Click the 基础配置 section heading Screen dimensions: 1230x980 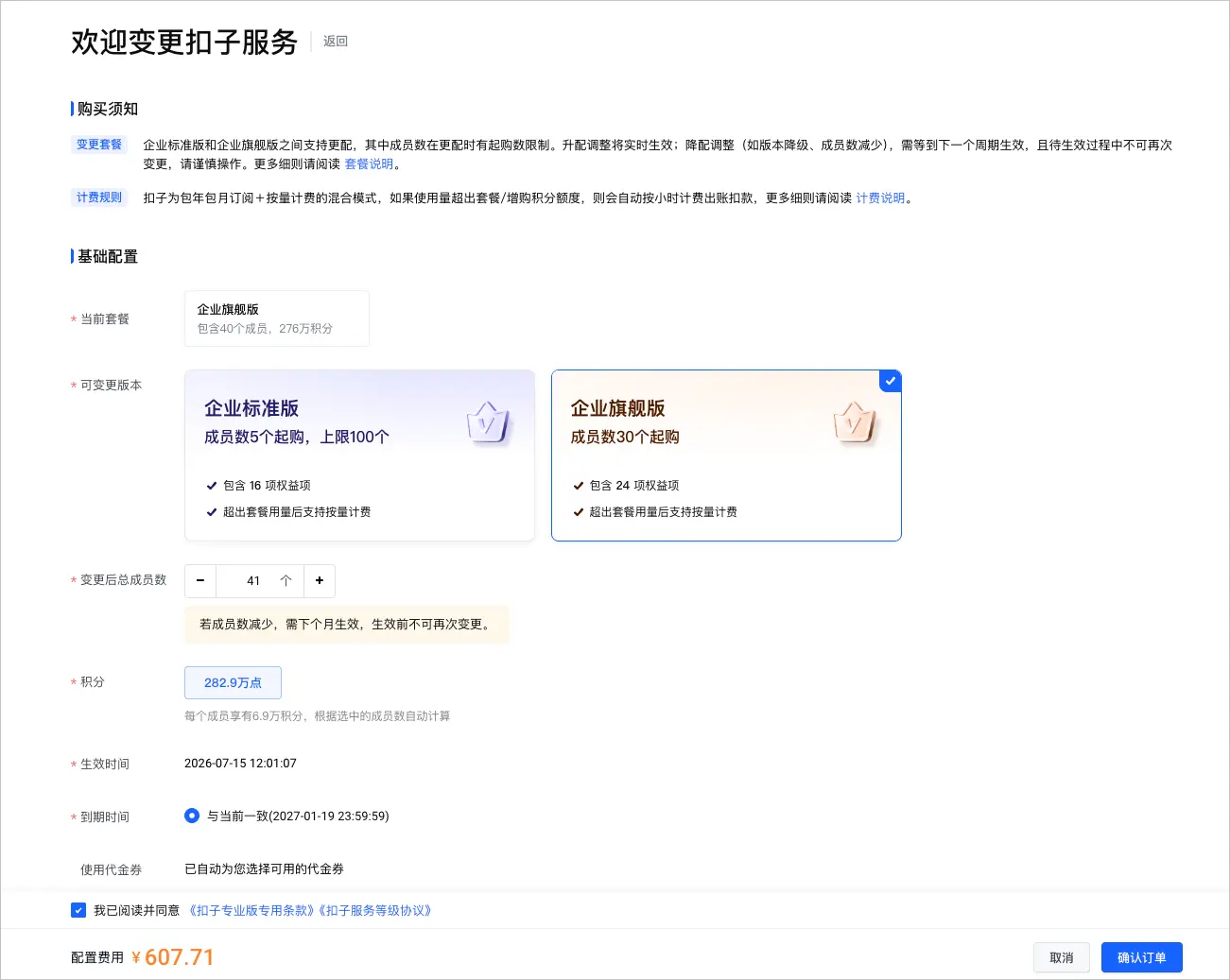(107, 256)
